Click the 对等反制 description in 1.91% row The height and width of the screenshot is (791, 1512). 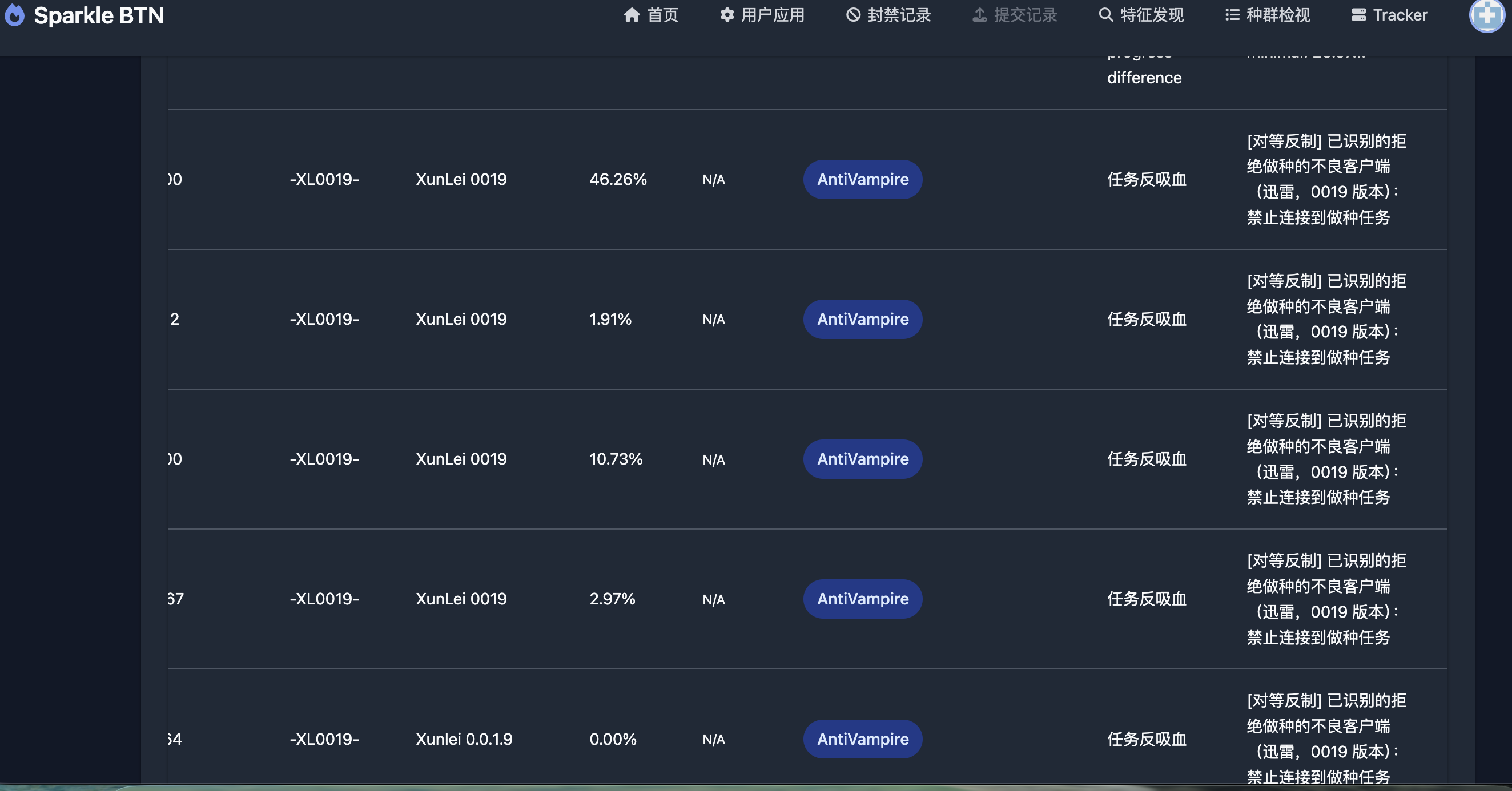click(1326, 319)
